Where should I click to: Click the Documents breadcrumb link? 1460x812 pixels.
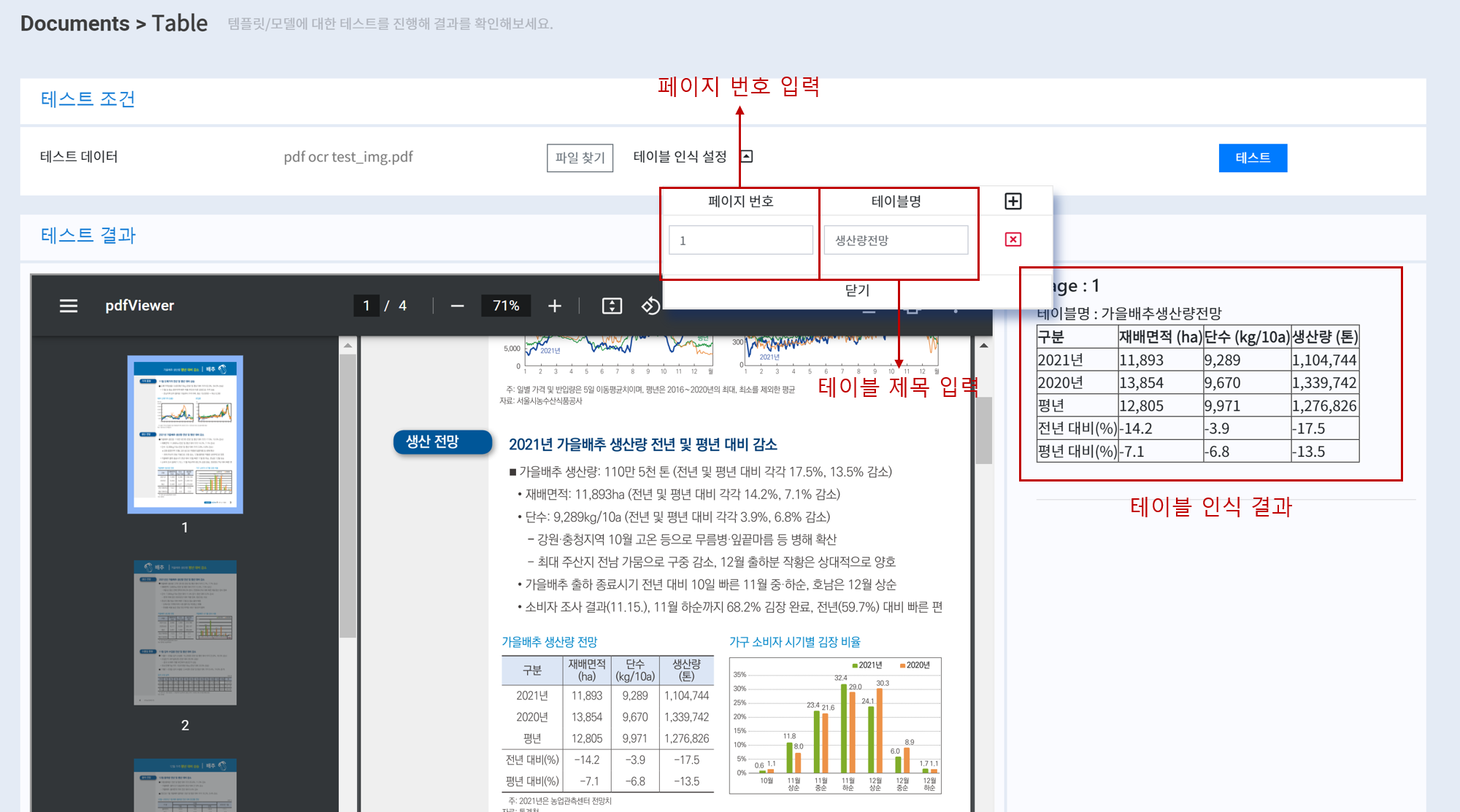tap(74, 23)
